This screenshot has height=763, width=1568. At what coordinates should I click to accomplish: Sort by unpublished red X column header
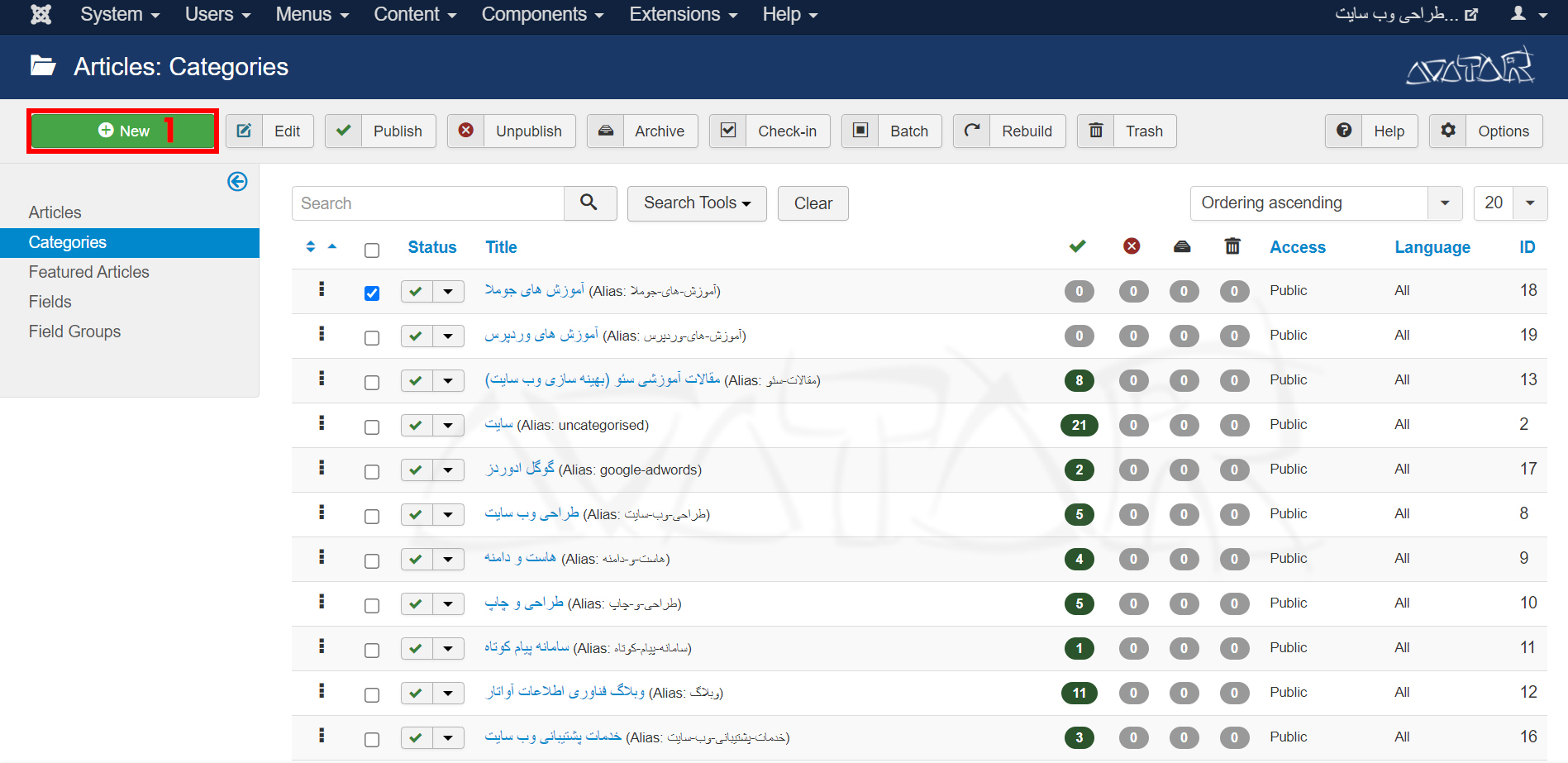click(1132, 246)
